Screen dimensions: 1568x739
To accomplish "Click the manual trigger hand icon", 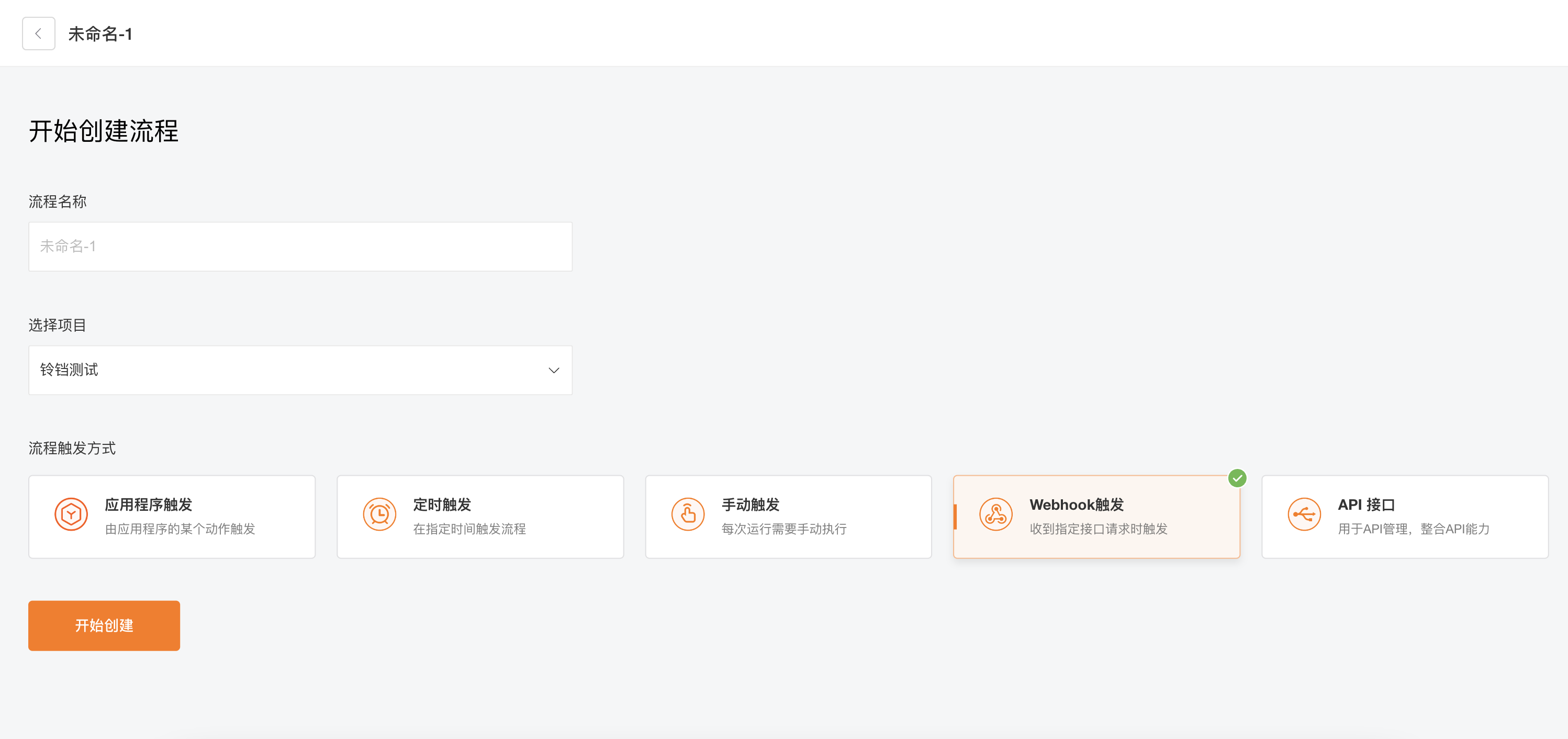I will pos(688,514).
